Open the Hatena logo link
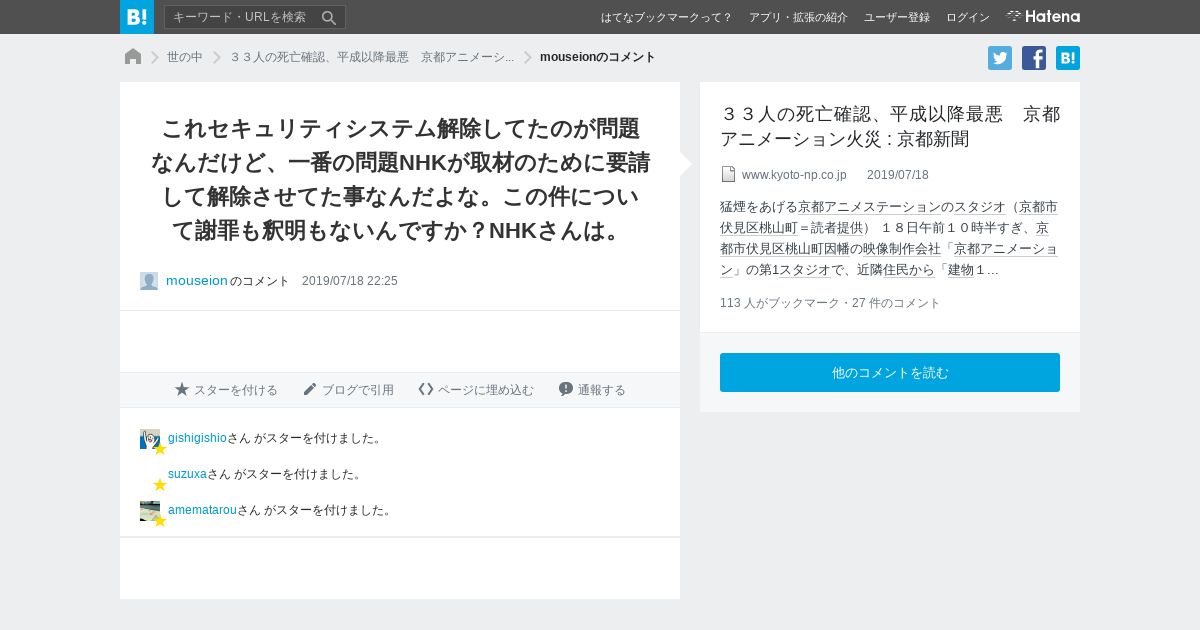This screenshot has width=1200, height=630. (x=1043, y=17)
